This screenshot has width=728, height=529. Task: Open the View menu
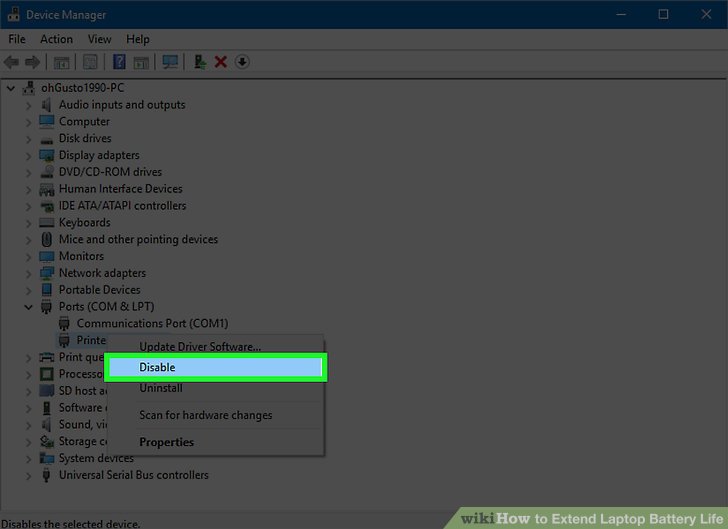coord(99,39)
